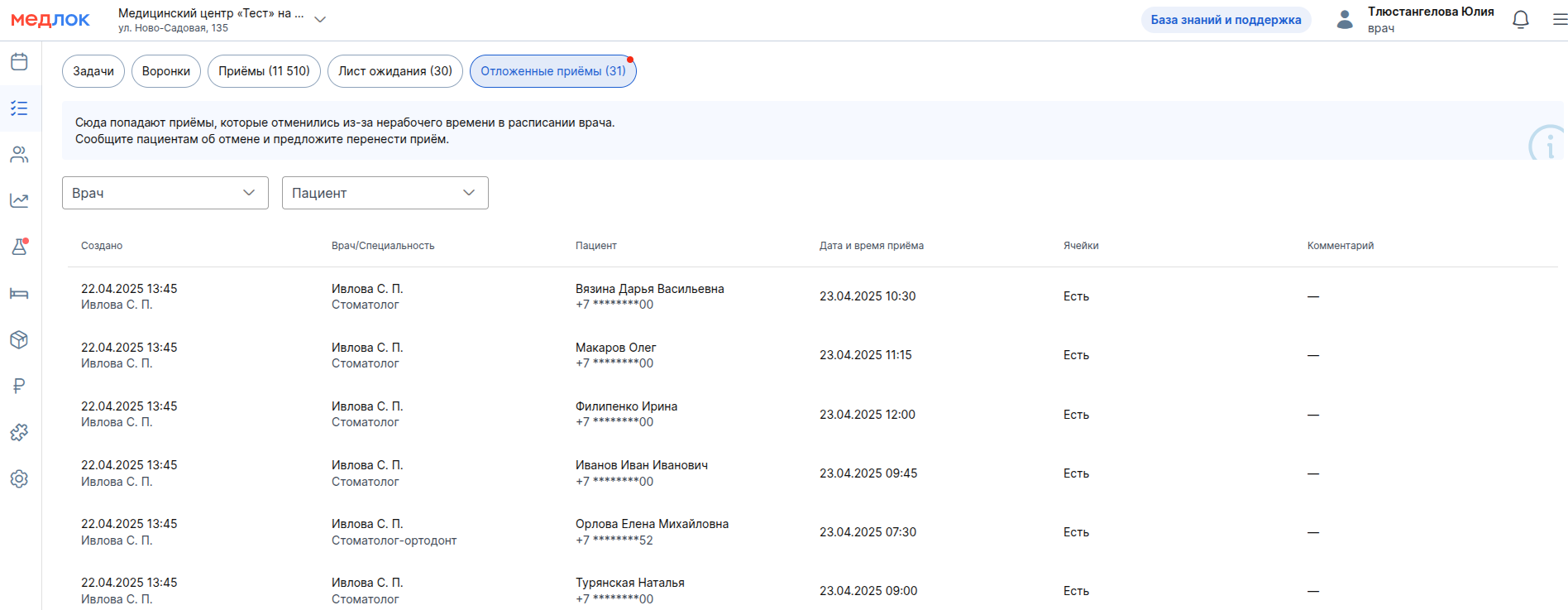The width and height of the screenshot is (1568, 610).
Task: Open the puzzle-piece integrations icon
Action: pyautogui.click(x=19, y=432)
